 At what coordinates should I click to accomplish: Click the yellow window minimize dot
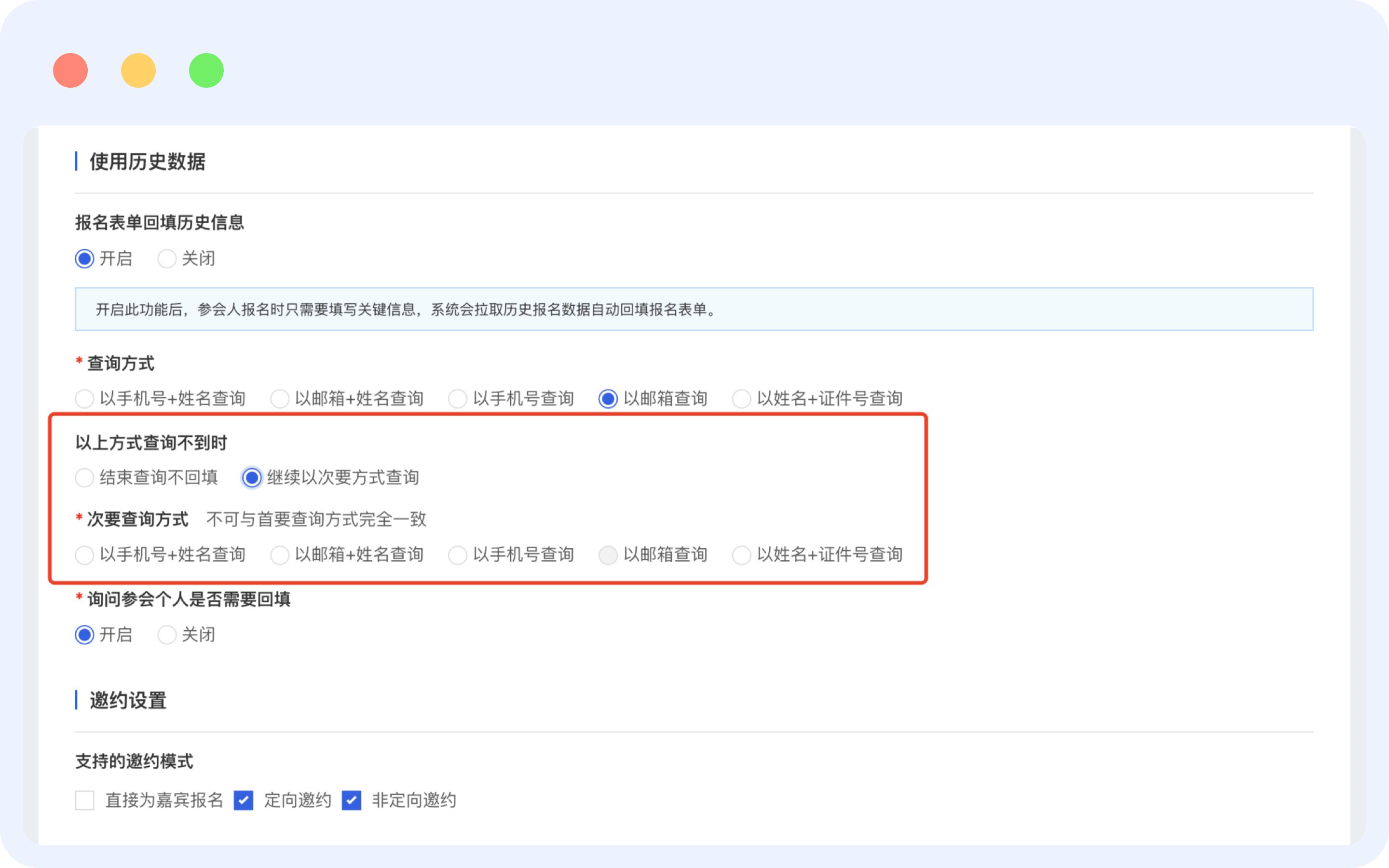(138, 70)
